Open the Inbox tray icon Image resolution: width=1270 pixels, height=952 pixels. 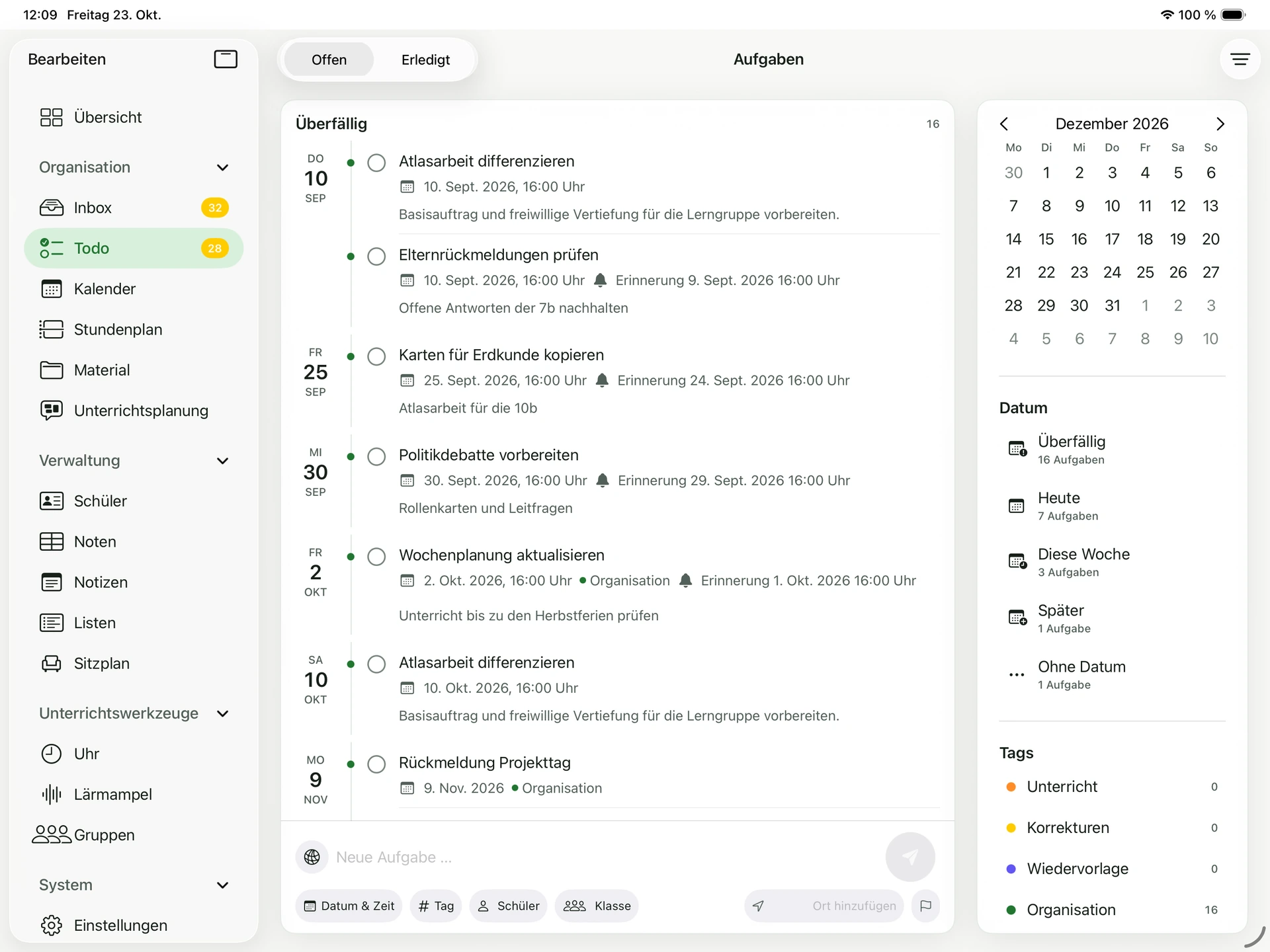coord(52,208)
